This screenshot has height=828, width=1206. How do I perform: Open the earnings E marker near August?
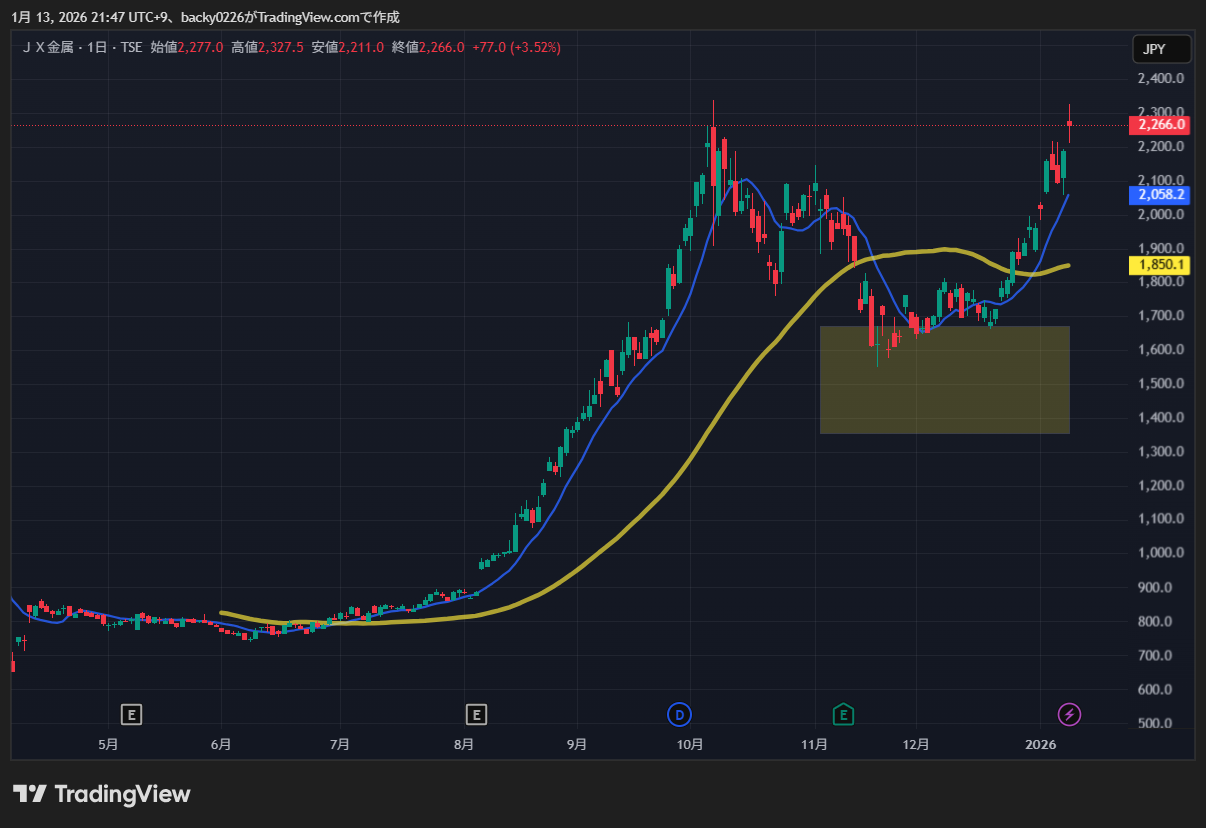click(476, 714)
